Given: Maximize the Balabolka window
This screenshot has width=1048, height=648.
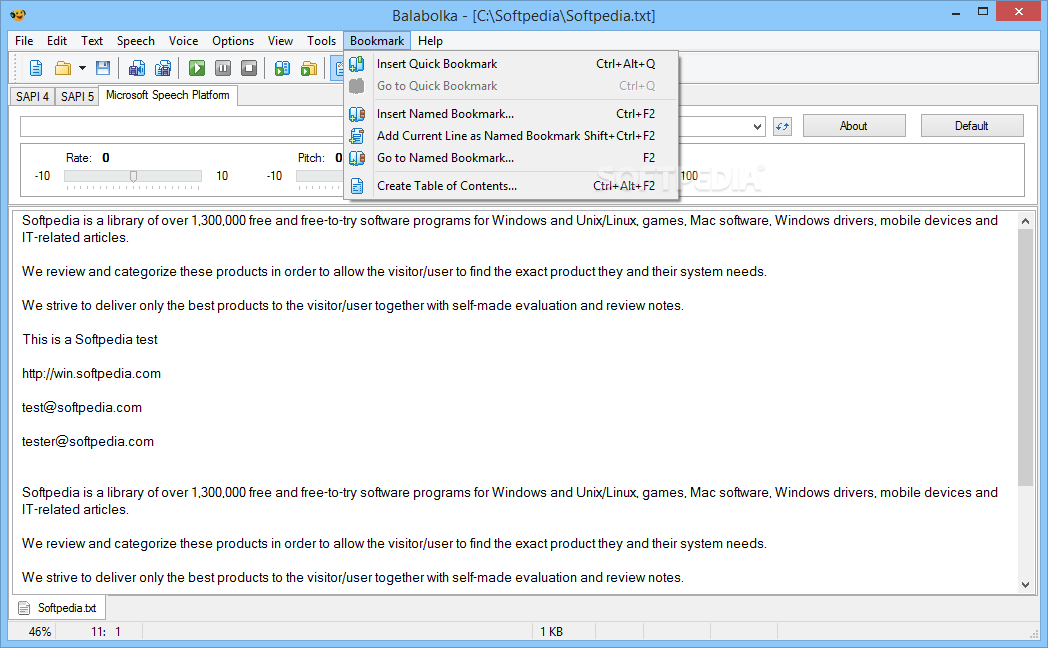Looking at the screenshot, I should (x=982, y=12).
